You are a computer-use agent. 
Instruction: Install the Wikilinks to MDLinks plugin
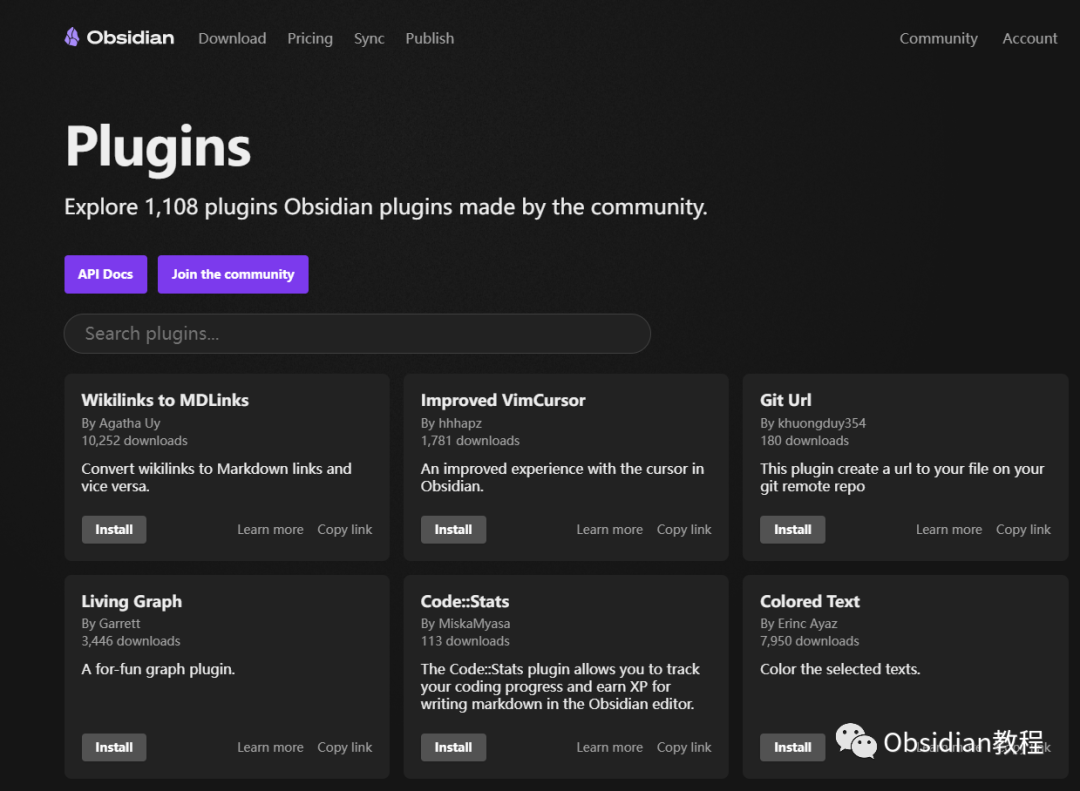coord(114,530)
